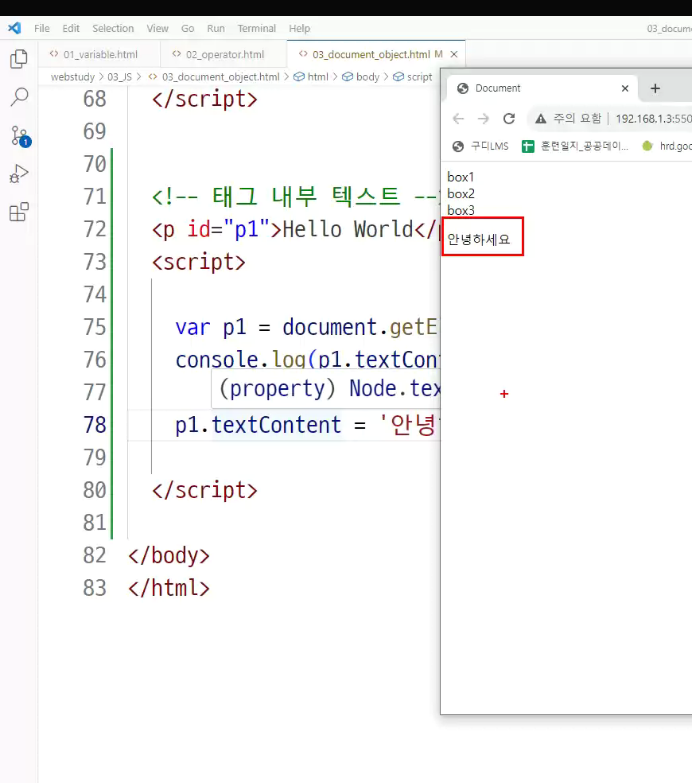Close the Document browser tab
692x783 pixels.
(625, 88)
